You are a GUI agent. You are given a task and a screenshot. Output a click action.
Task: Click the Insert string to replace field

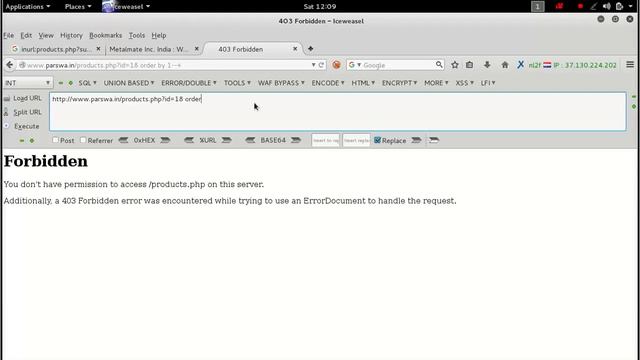pos(325,140)
